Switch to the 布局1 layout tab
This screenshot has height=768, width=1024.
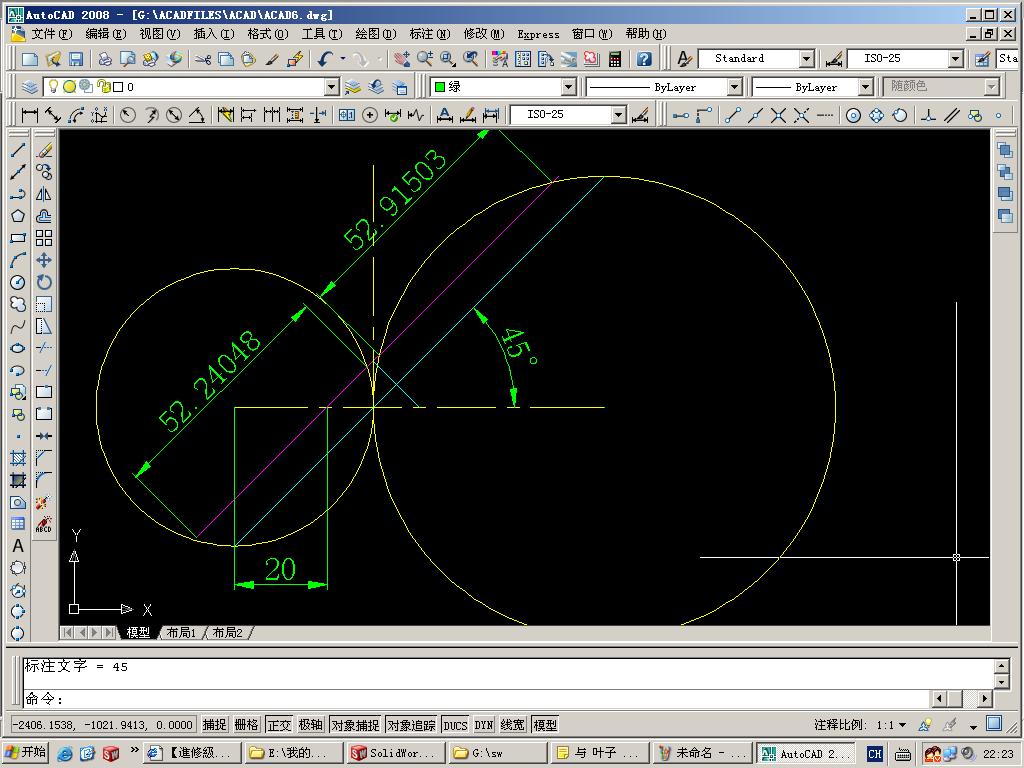(181, 632)
